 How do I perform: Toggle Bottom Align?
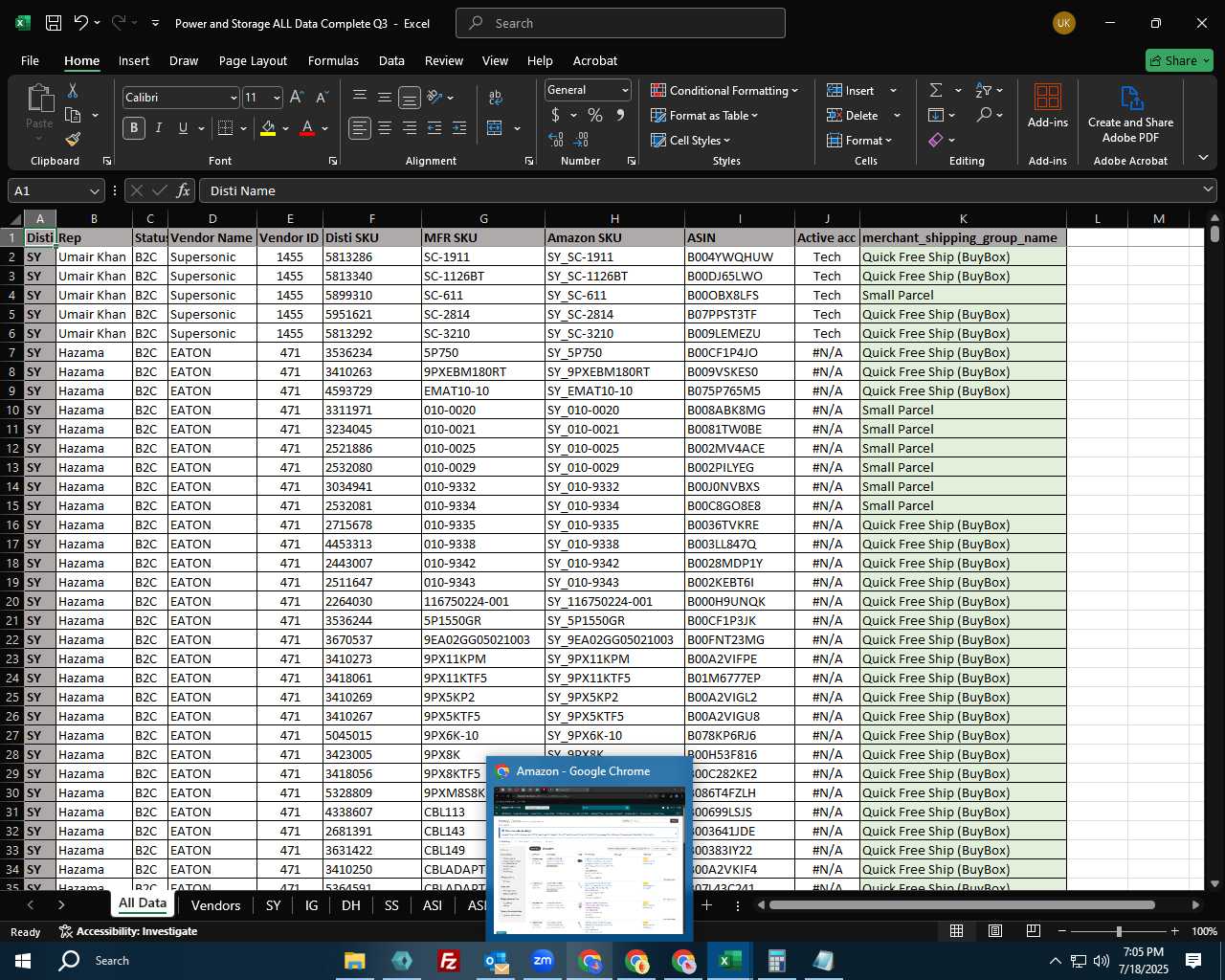410,97
